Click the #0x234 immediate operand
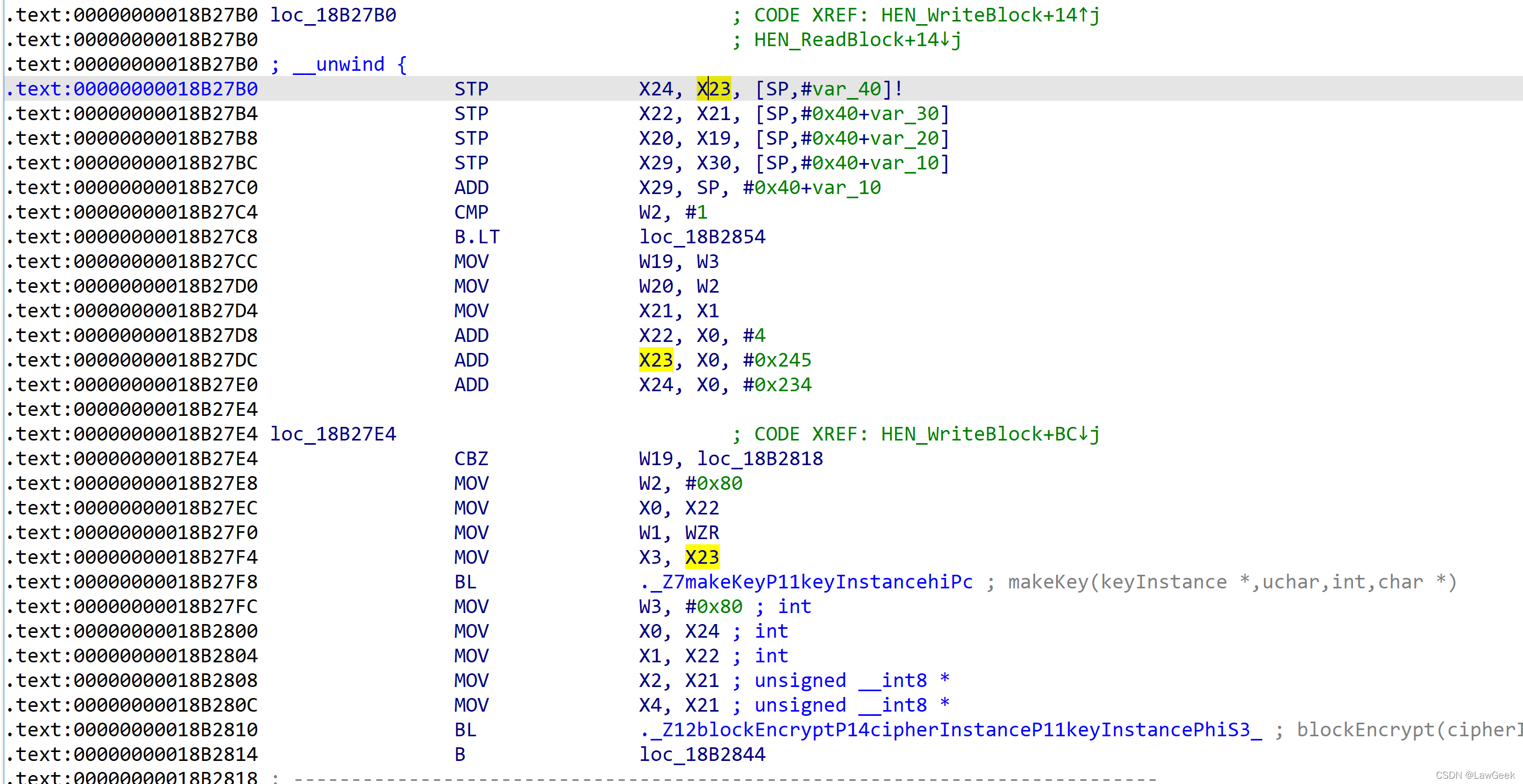 [776, 384]
